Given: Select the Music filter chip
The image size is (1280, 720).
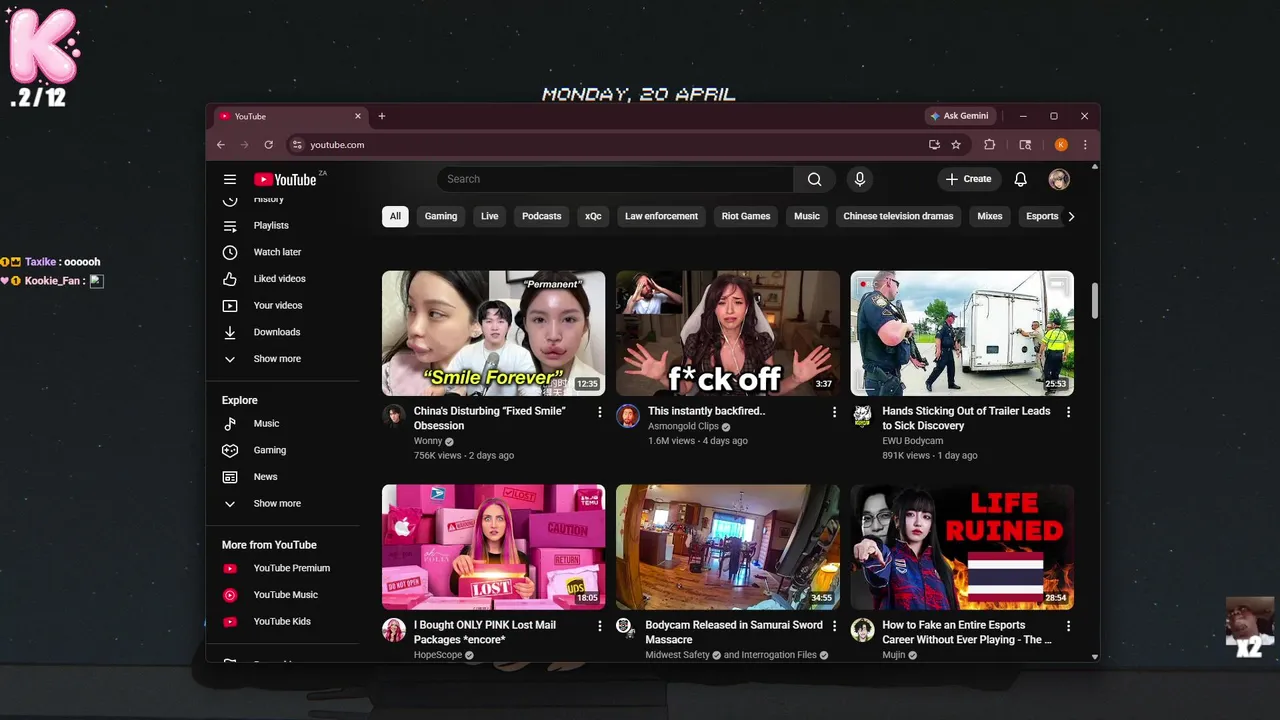Looking at the screenshot, I should (x=807, y=216).
